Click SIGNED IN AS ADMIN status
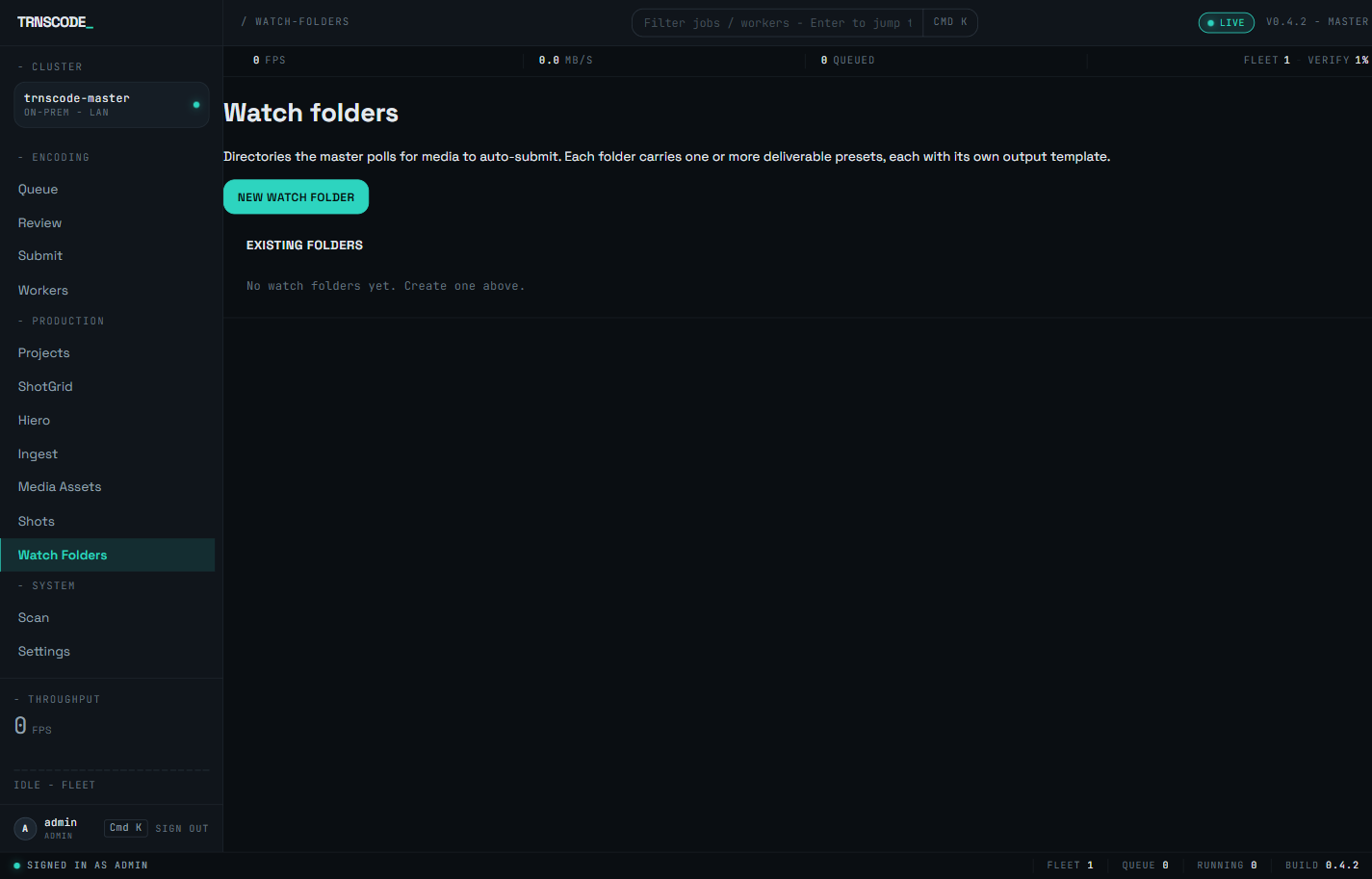 coord(81,866)
